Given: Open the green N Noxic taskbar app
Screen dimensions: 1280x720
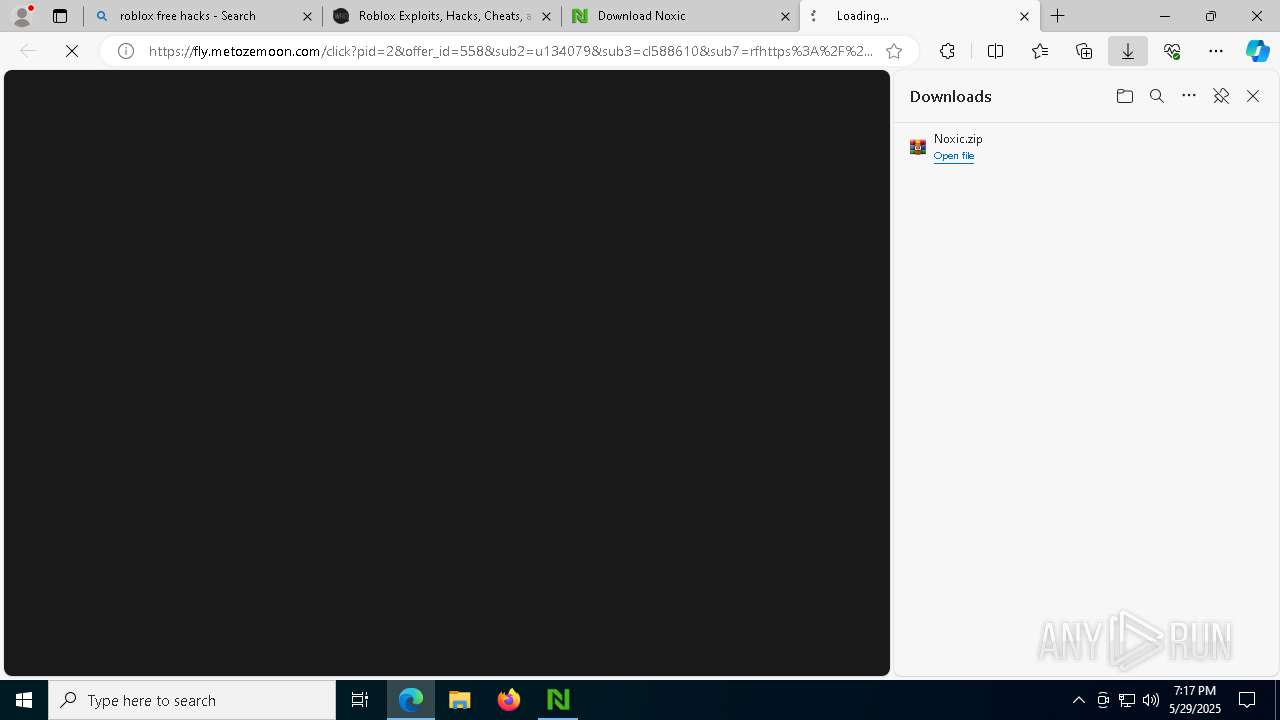Looking at the screenshot, I should coord(558,700).
